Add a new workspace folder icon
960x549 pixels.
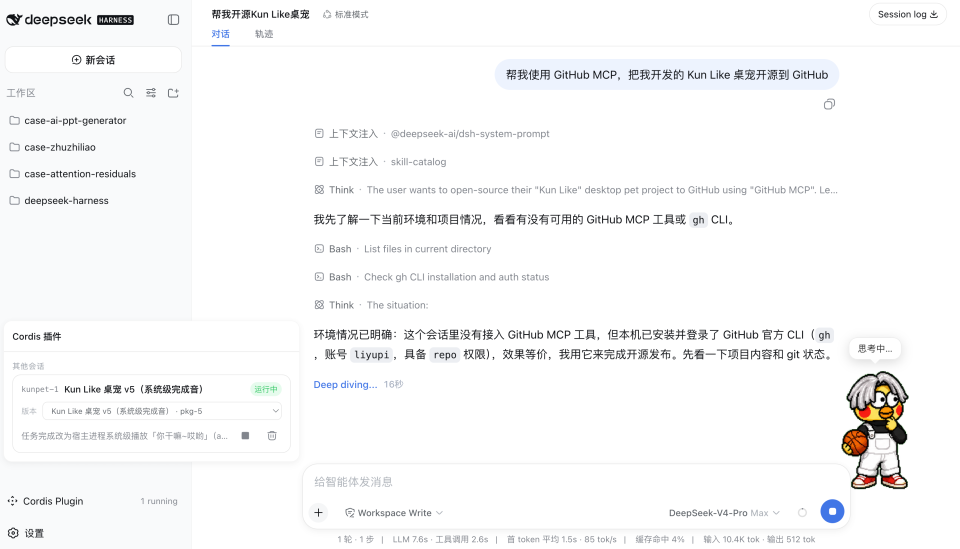tap(173, 93)
